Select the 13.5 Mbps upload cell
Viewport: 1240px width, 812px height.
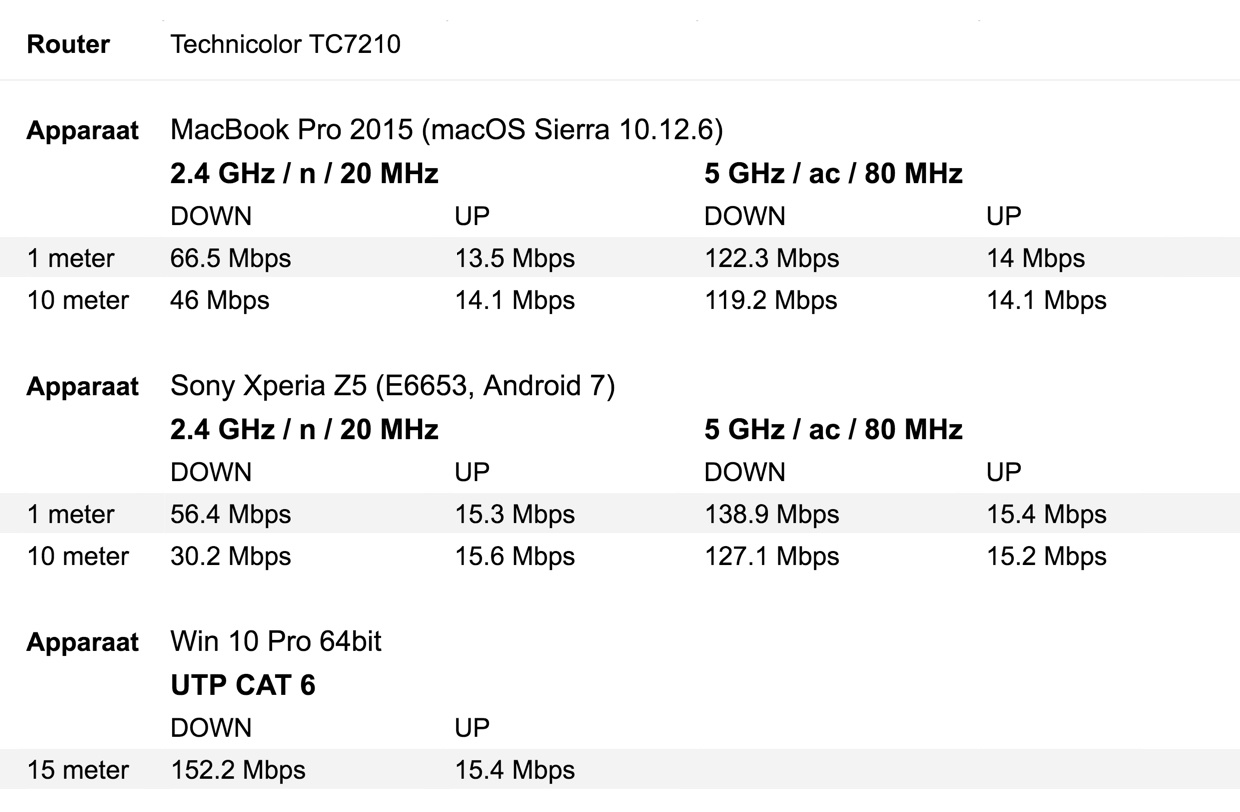coord(515,258)
